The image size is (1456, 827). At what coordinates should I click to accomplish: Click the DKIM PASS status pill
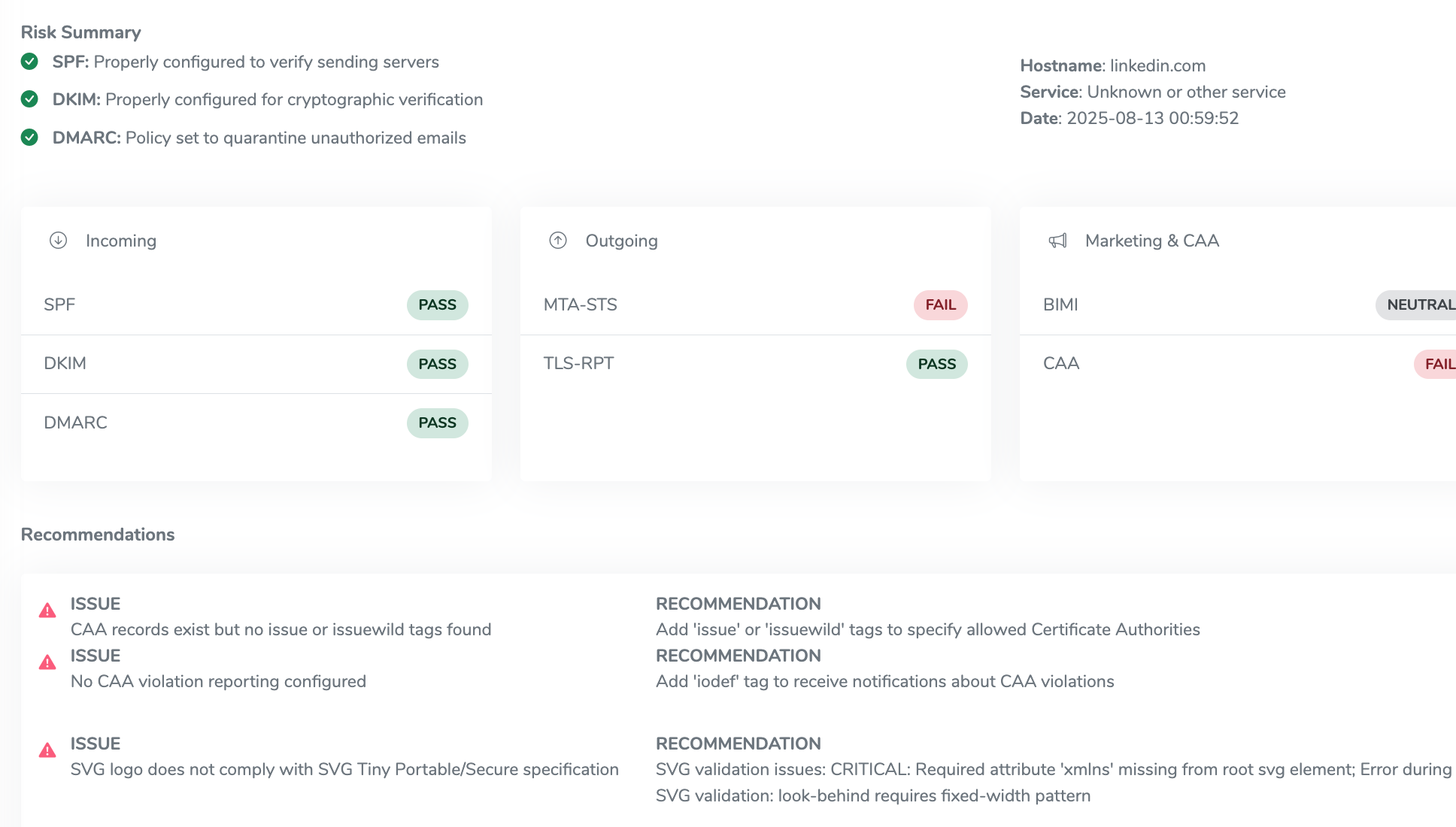click(x=437, y=364)
